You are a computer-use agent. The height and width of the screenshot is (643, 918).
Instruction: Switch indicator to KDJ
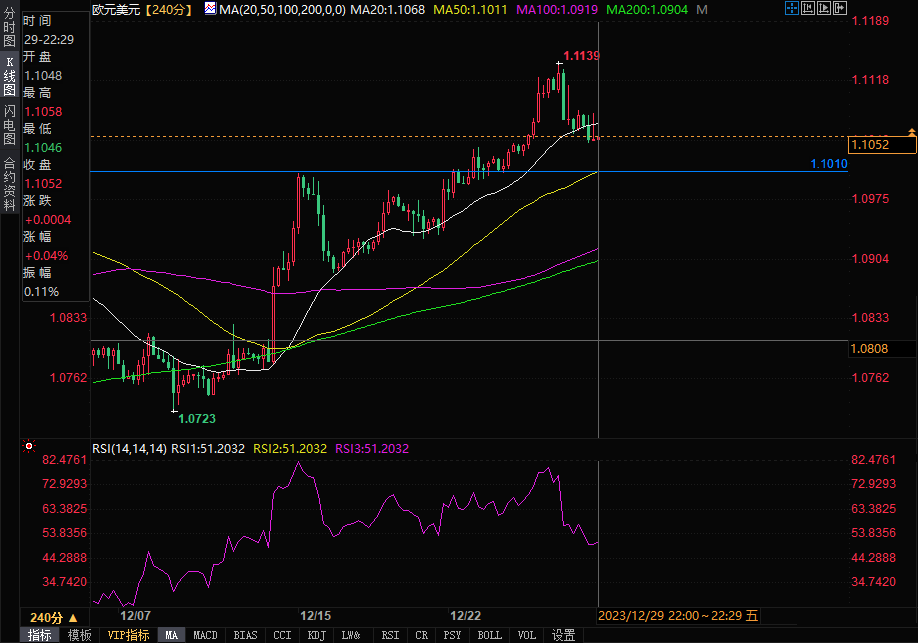pyautogui.click(x=316, y=635)
